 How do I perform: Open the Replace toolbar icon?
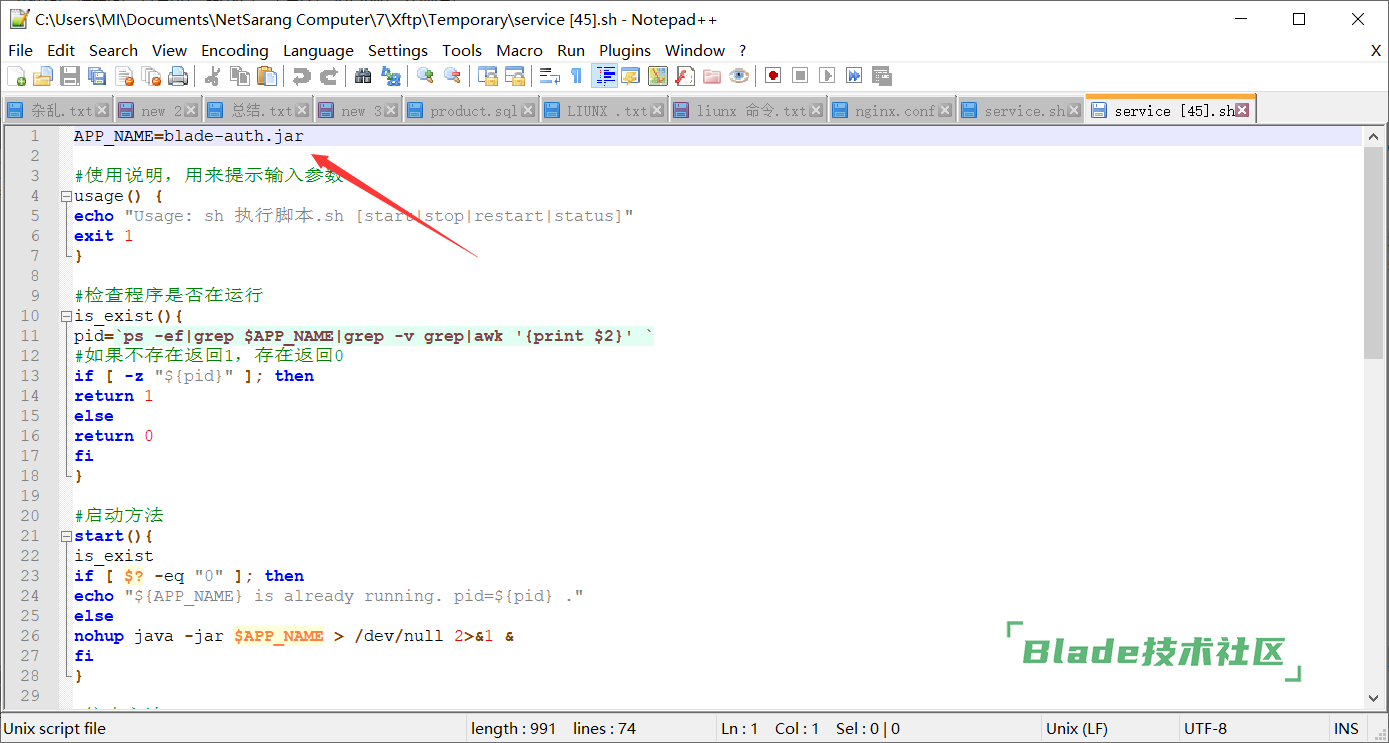point(390,76)
